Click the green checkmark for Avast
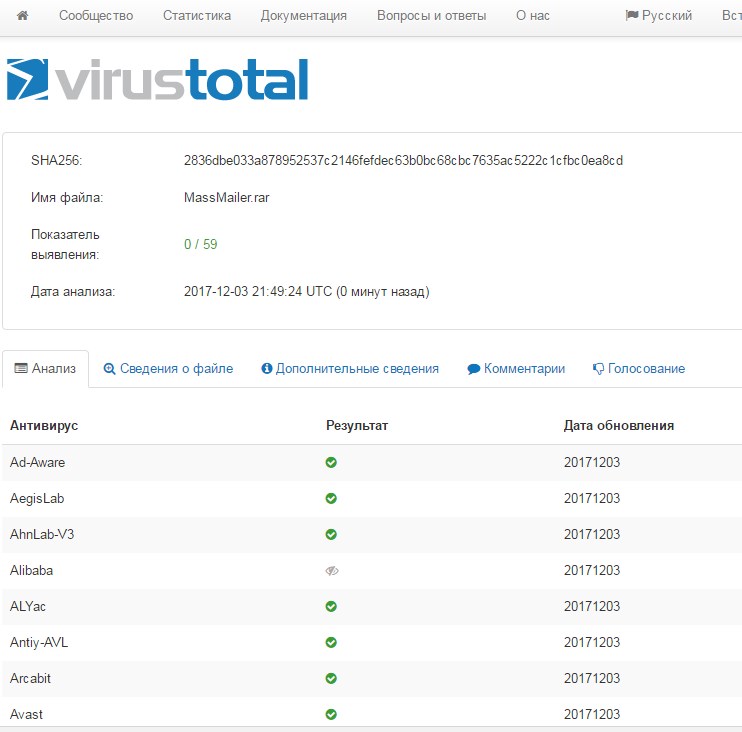 pos(331,714)
